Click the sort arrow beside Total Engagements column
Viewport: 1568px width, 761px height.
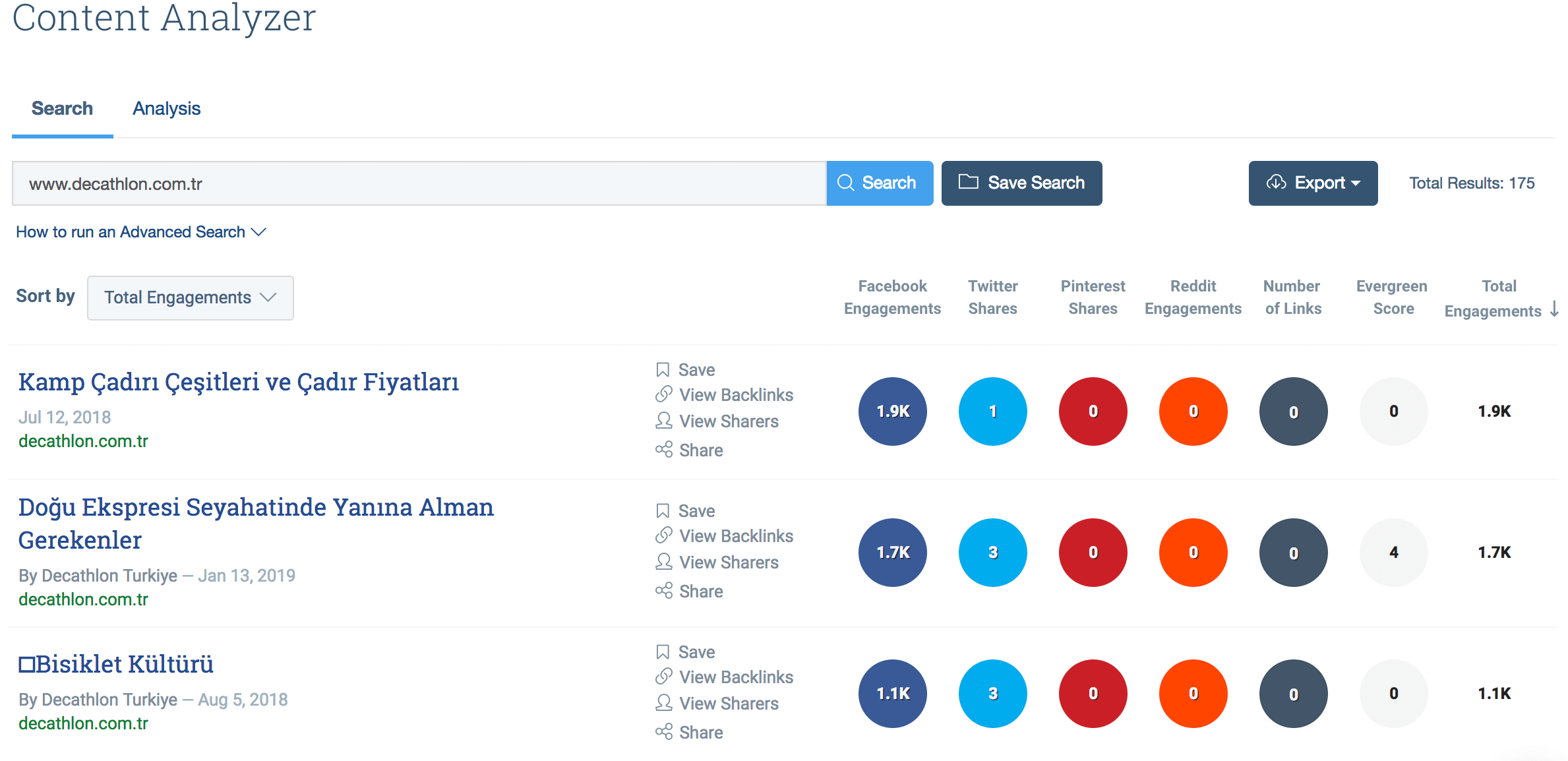1554,309
